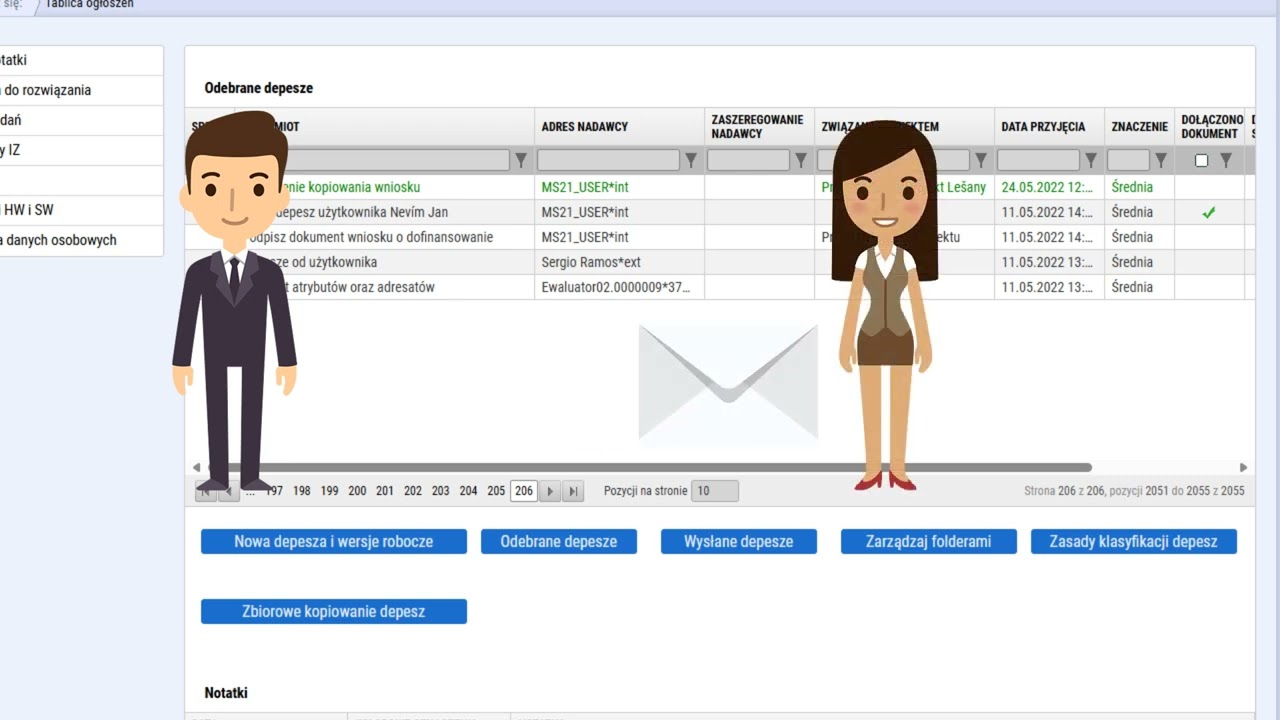Jump to last page arrow in pager

click(573, 491)
